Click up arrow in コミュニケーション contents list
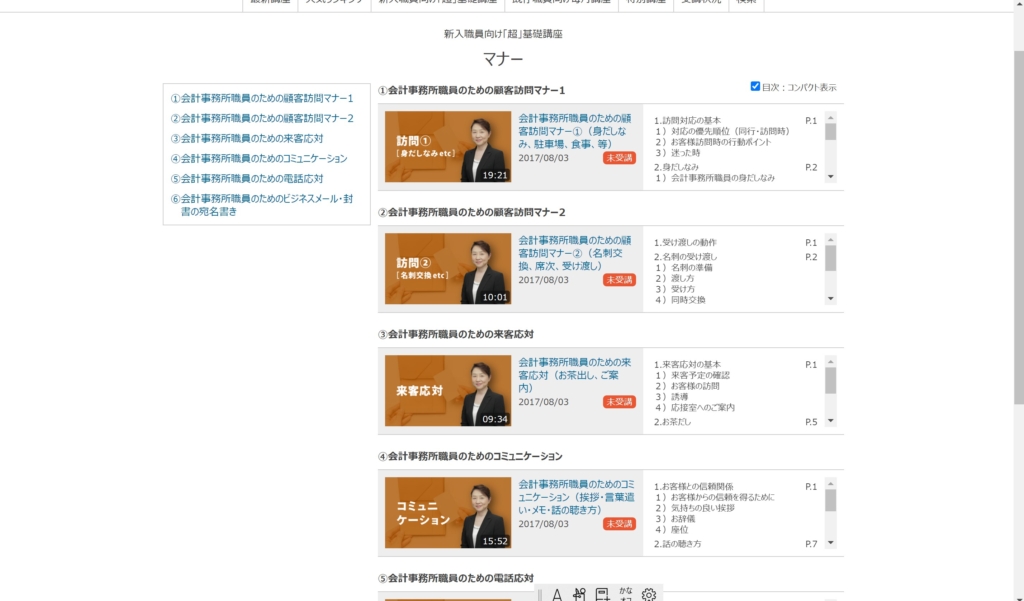The height and width of the screenshot is (601, 1024). pyautogui.click(x=831, y=484)
